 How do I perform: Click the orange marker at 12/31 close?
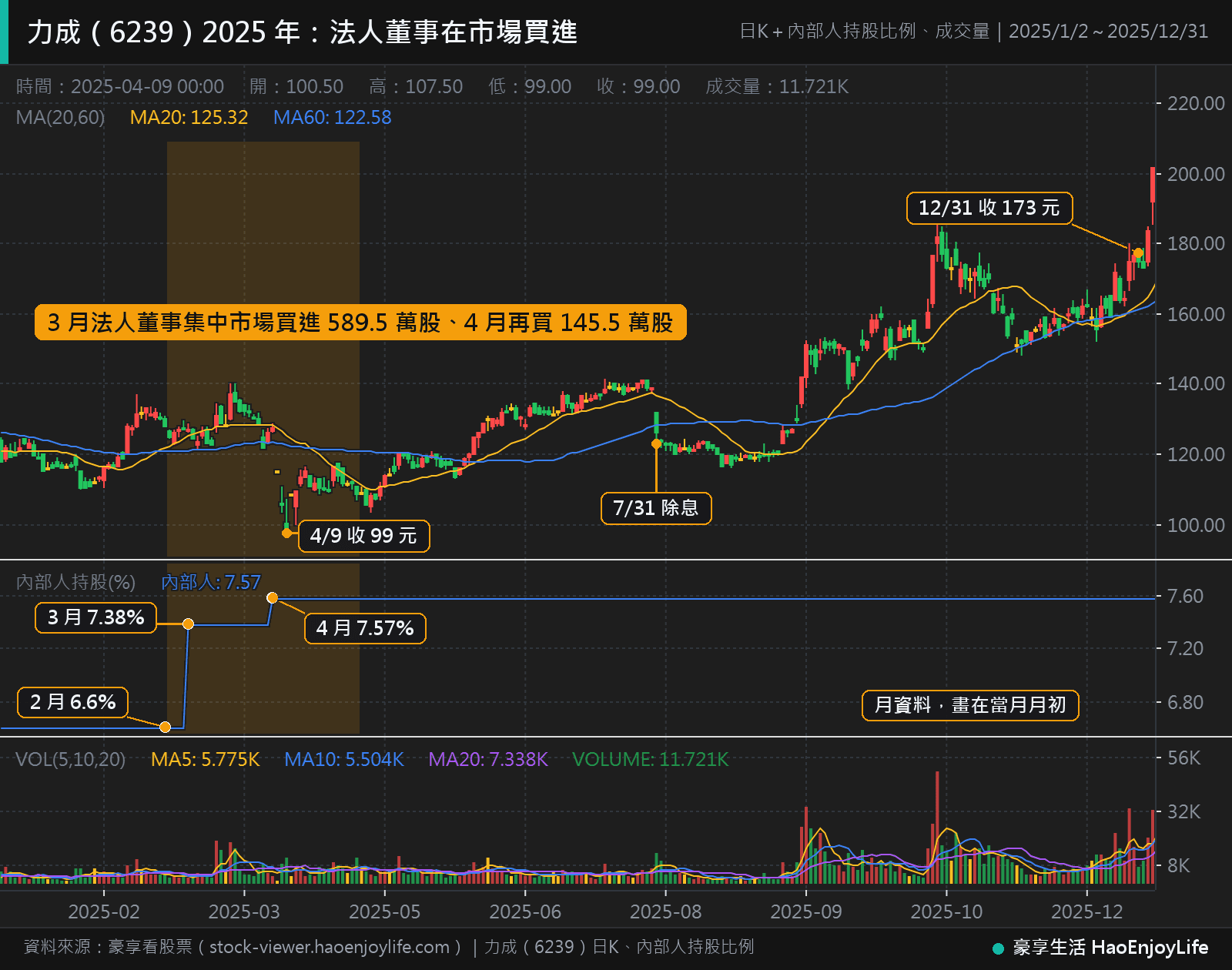pyautogui.click(x=1138, y=253)
